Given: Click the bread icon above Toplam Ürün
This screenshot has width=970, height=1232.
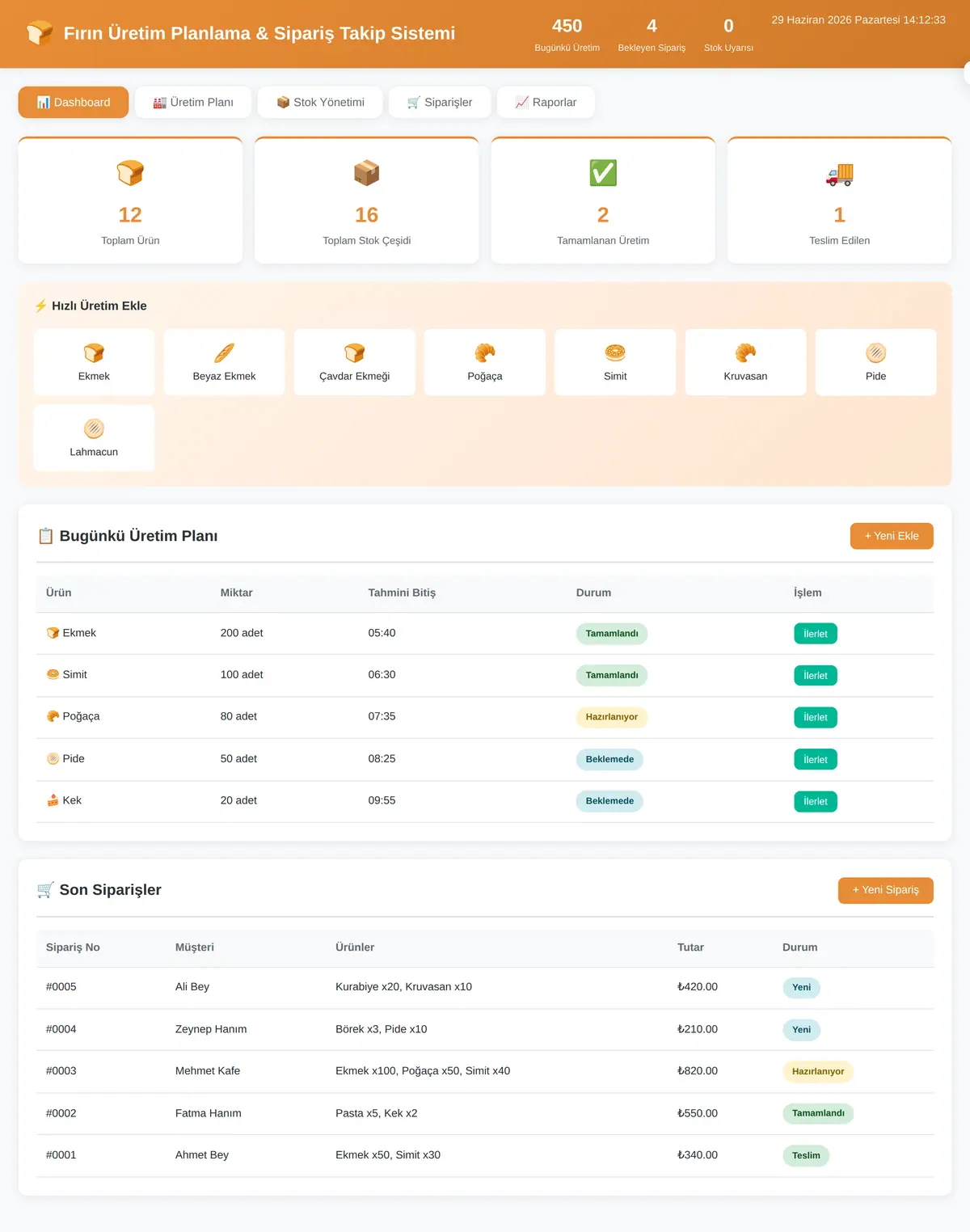Looking at the screenshot, I should coord(130,173).
